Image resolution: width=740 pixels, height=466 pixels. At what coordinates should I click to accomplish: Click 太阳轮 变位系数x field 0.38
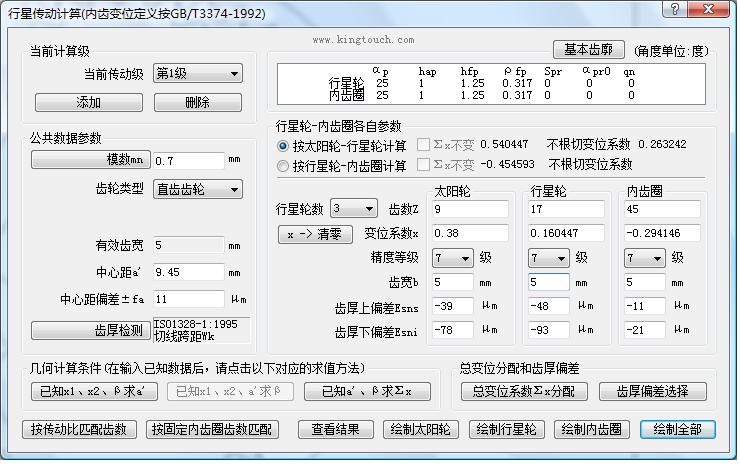pos(470,233)
